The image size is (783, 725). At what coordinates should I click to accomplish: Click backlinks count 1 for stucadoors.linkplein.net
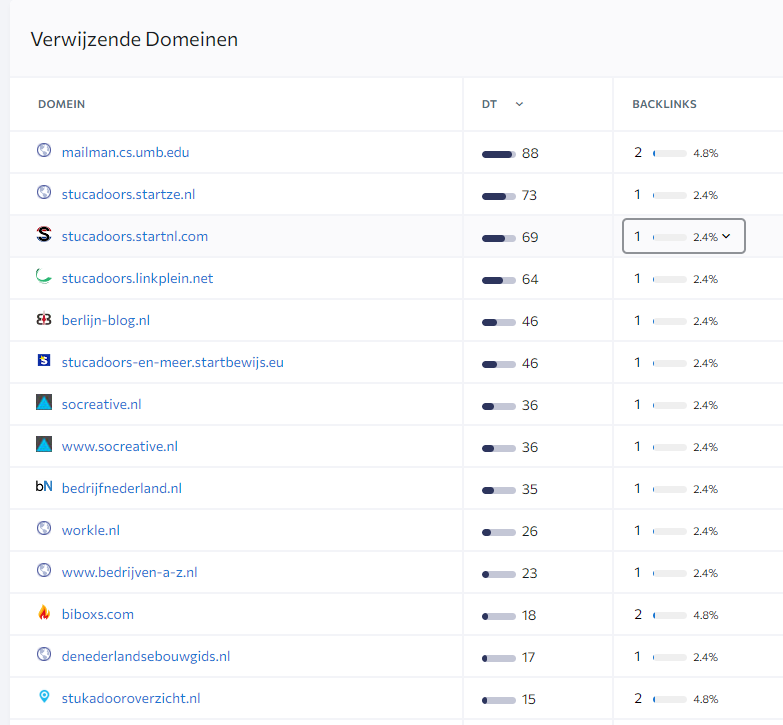pos(637,278)
